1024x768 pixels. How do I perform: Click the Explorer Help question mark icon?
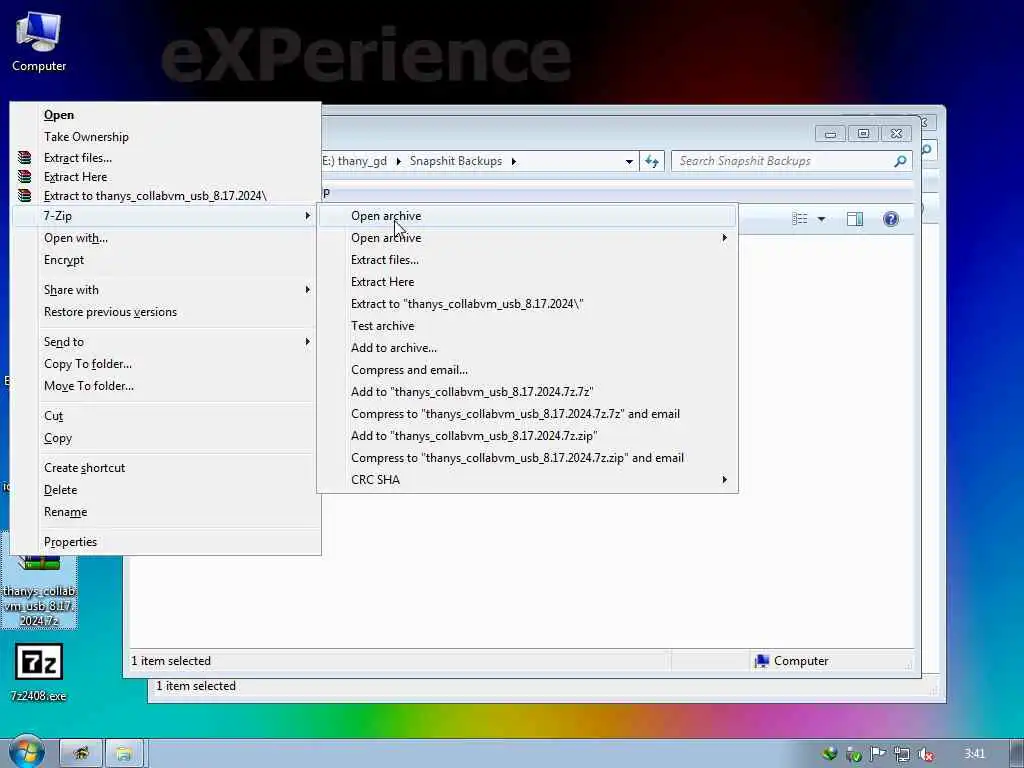tap(891, 219)
